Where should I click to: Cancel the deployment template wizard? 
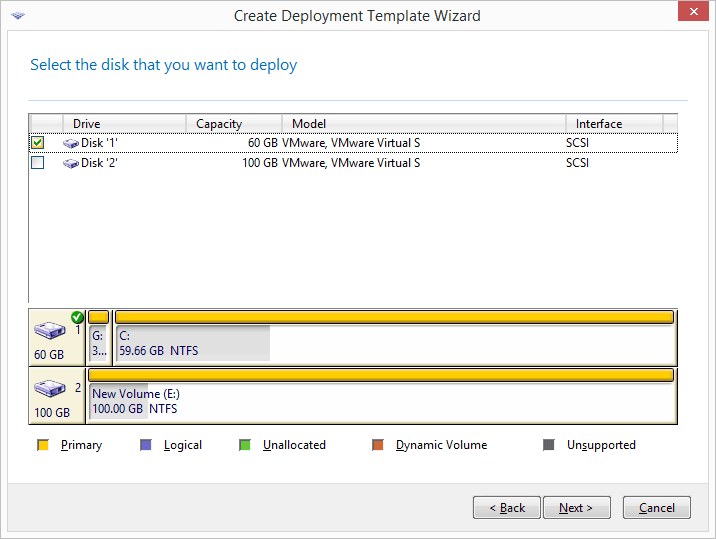tap(657, 507)
